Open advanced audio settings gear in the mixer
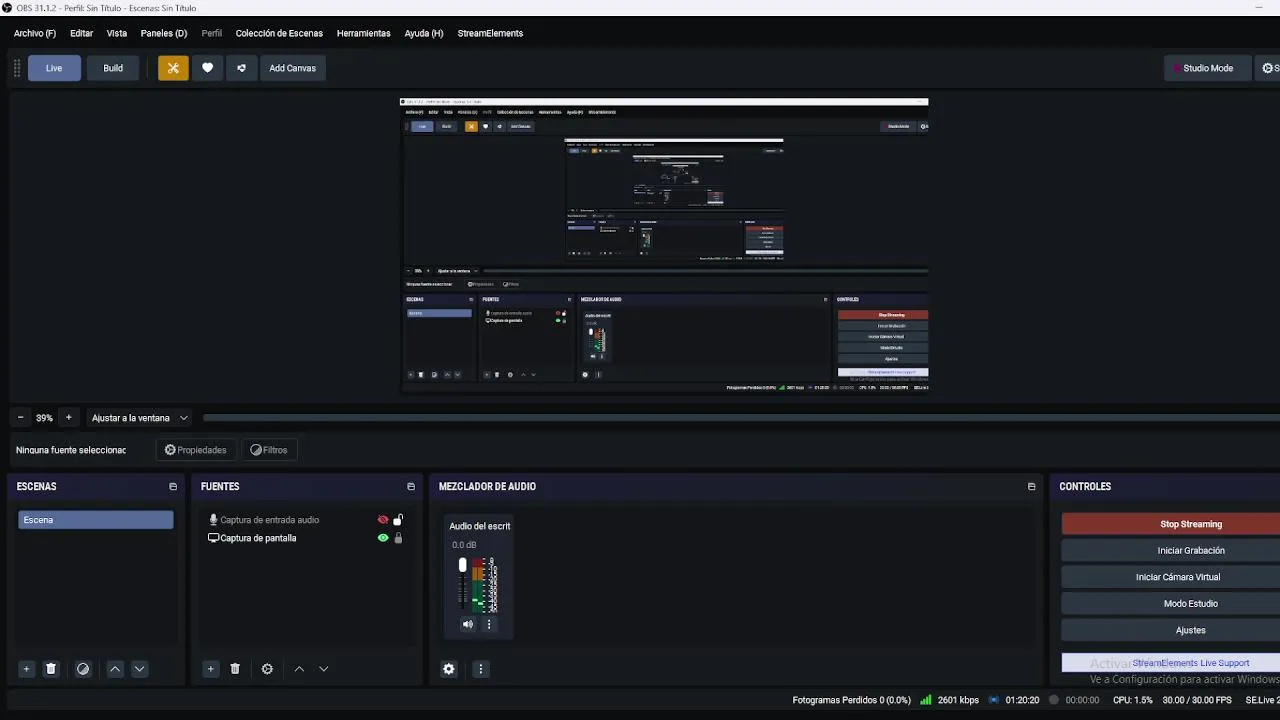 pyautogui.click(x=449, y=669)
